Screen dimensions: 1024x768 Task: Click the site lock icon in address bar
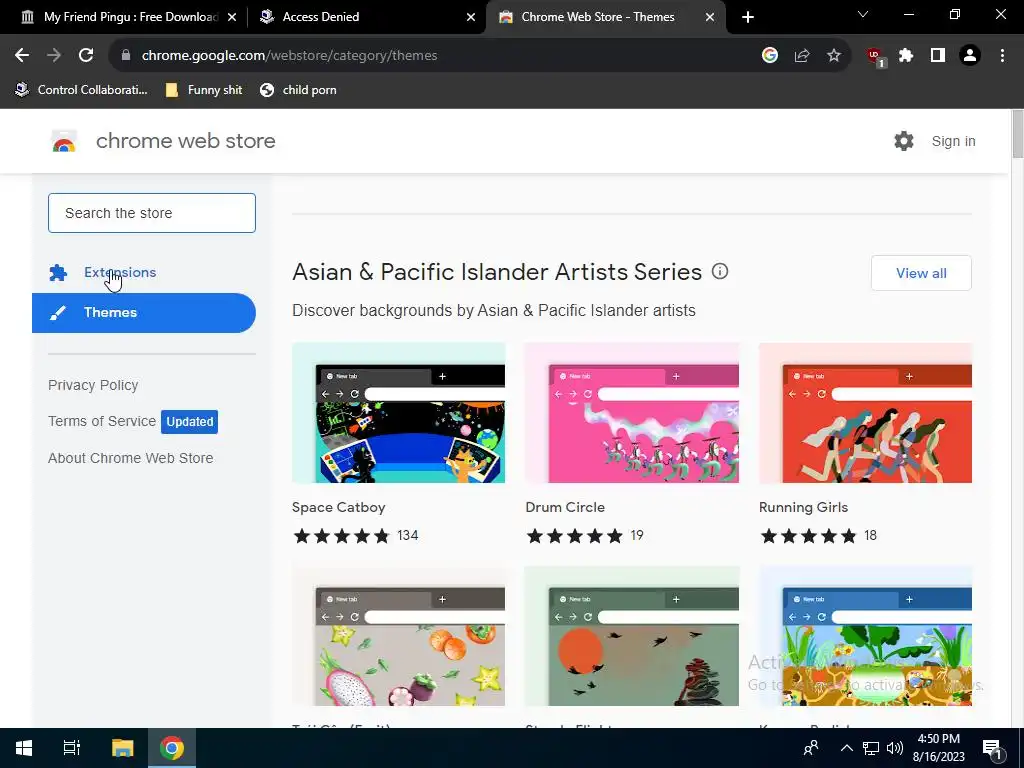tap(126, 56)
